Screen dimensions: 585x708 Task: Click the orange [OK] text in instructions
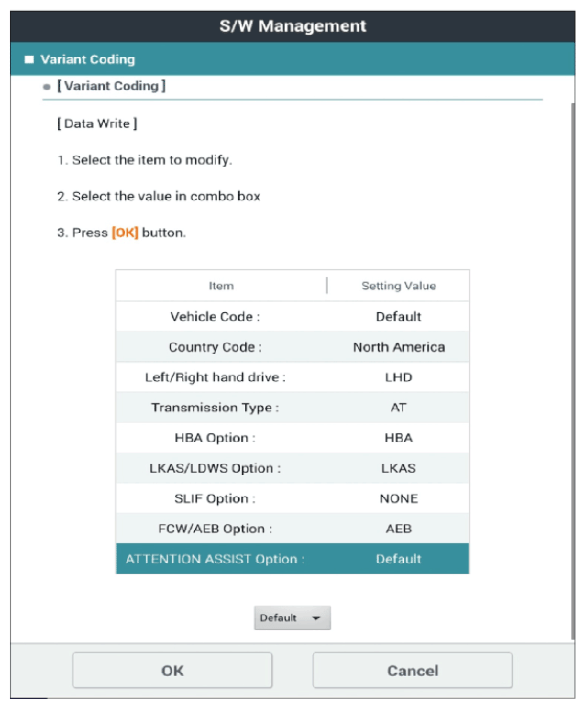(x=125, y=233)
